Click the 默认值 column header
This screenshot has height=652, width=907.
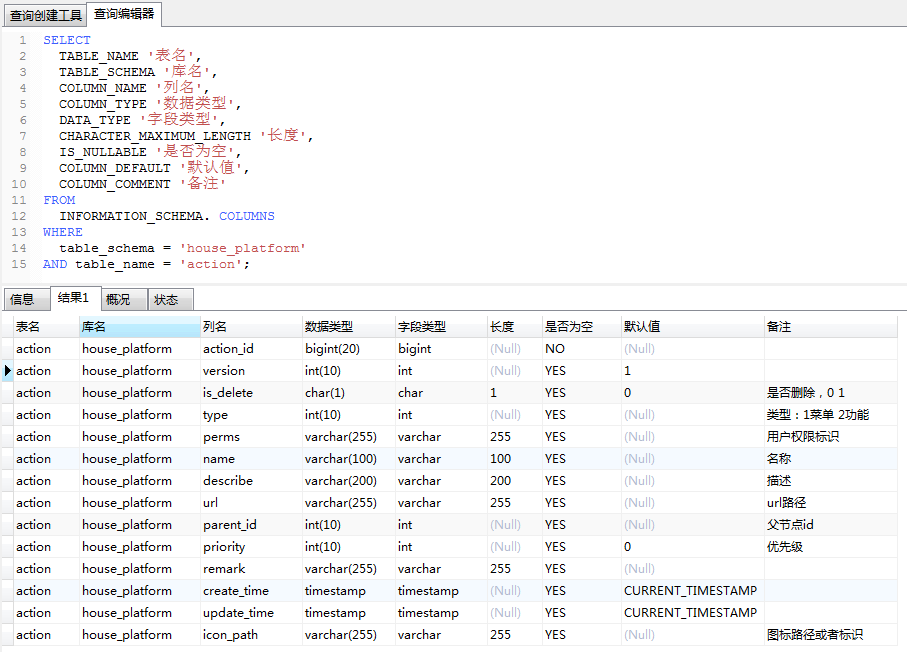[x=692, y=327]
